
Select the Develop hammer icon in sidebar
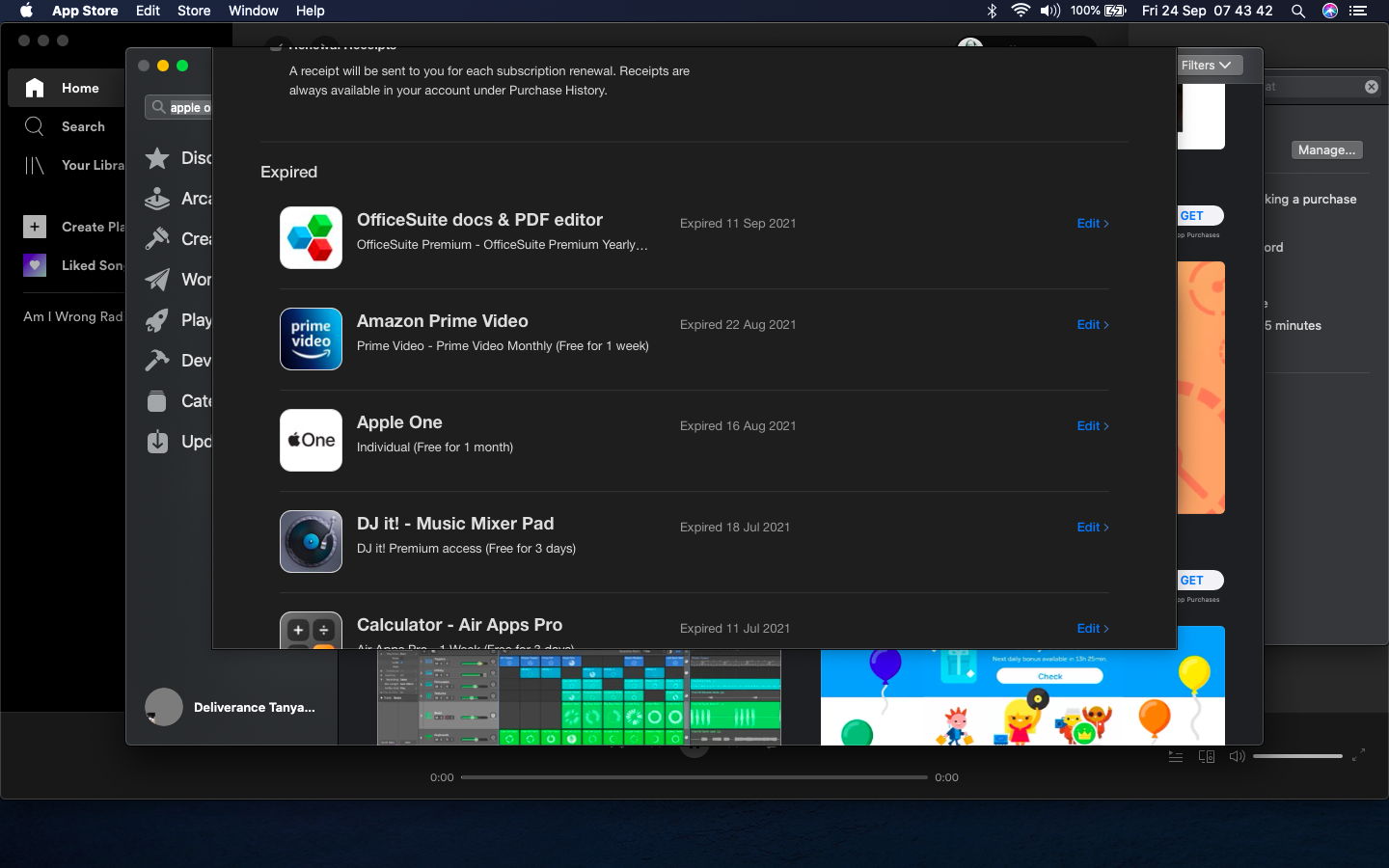(x=157, y=361)
